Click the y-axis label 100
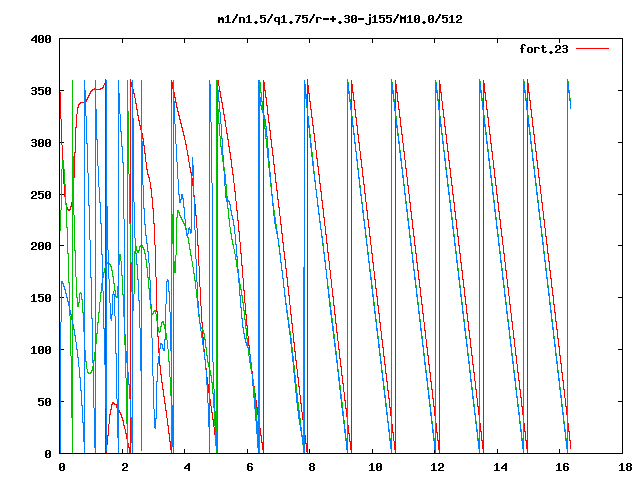 (x=41, y=350)
